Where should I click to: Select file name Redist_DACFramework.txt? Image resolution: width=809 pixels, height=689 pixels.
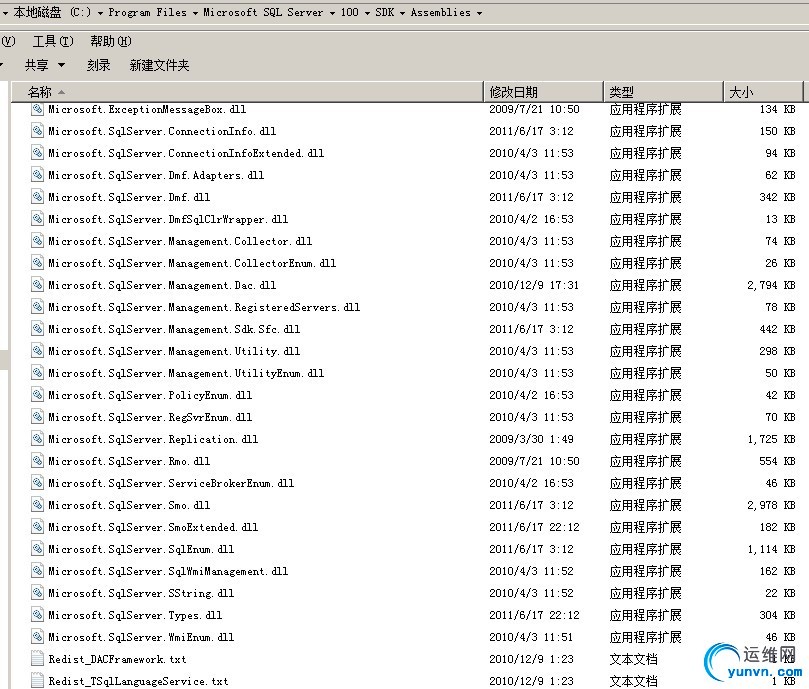[x=117, y=659]
